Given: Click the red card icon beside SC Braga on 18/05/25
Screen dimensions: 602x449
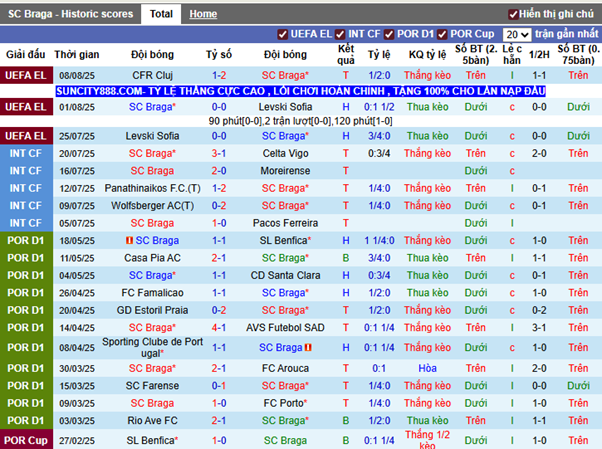Looking at the screenshot, I should tap(129, 240).
